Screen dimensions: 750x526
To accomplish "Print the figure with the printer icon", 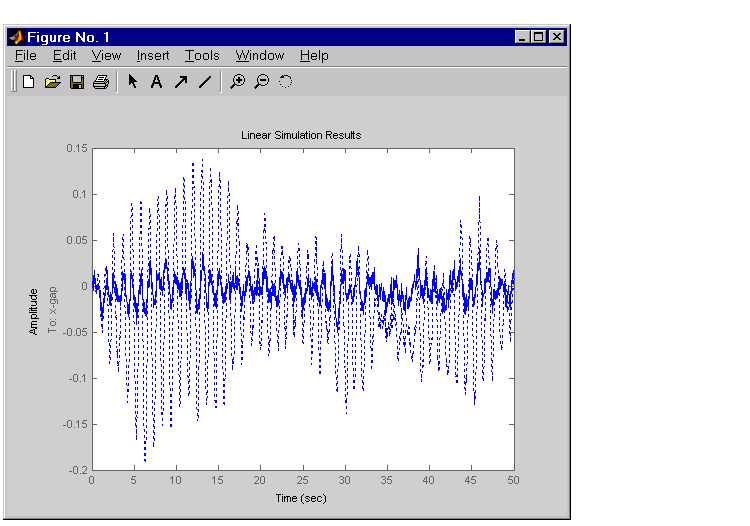I will 101,82.
